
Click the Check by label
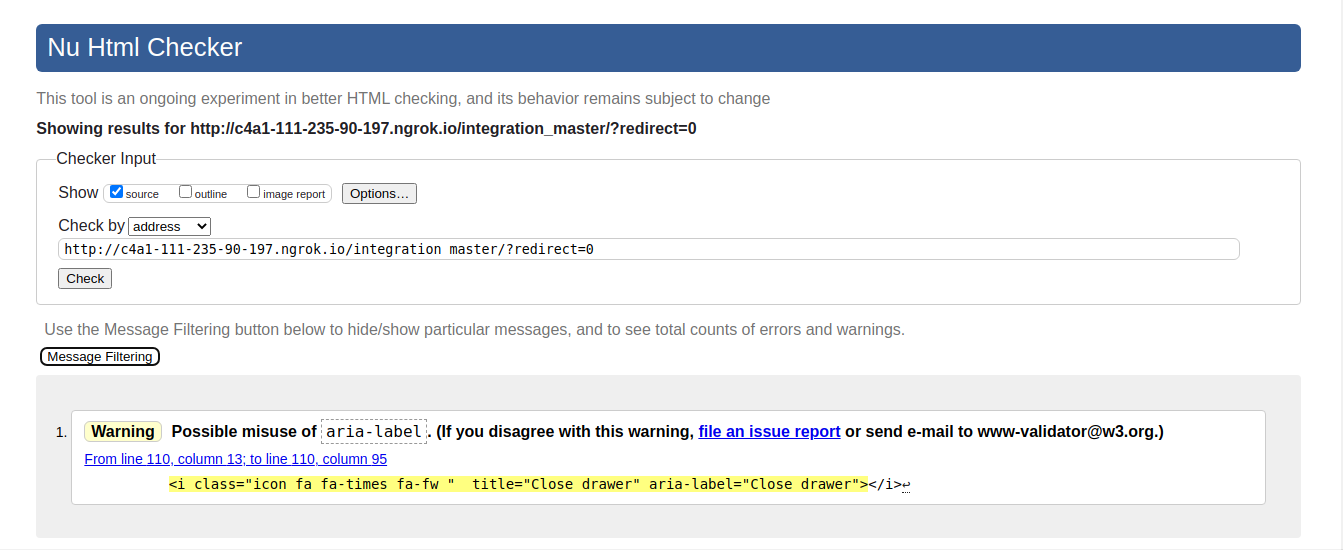92,226
